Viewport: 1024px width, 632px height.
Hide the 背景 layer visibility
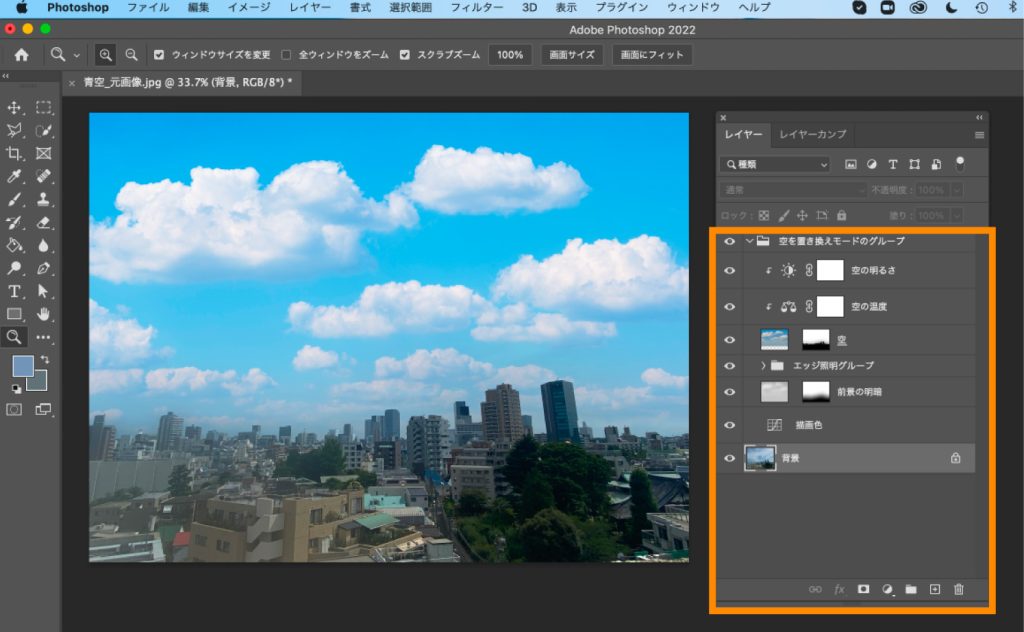tap(729, 458)
